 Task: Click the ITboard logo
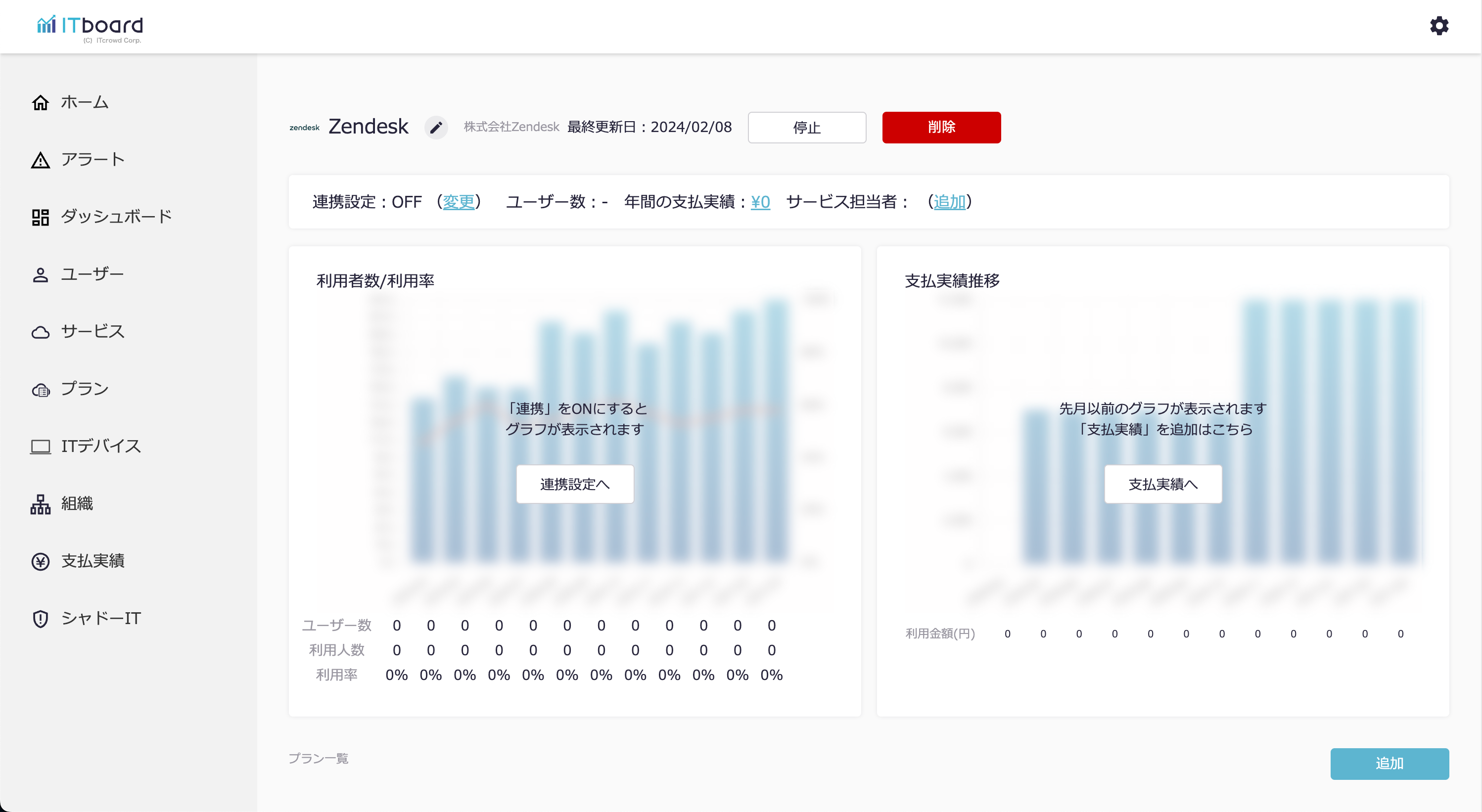[x=91, y=26]
